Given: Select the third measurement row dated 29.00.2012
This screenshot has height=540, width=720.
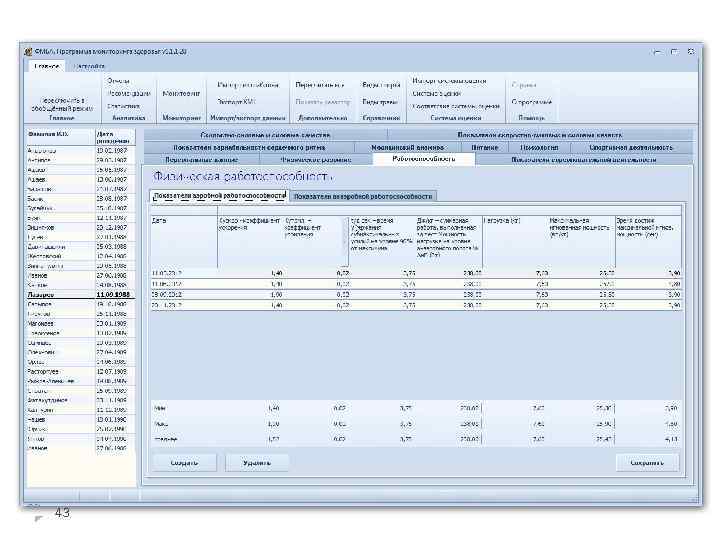Looking at the screenshot, I should point(416,295).
